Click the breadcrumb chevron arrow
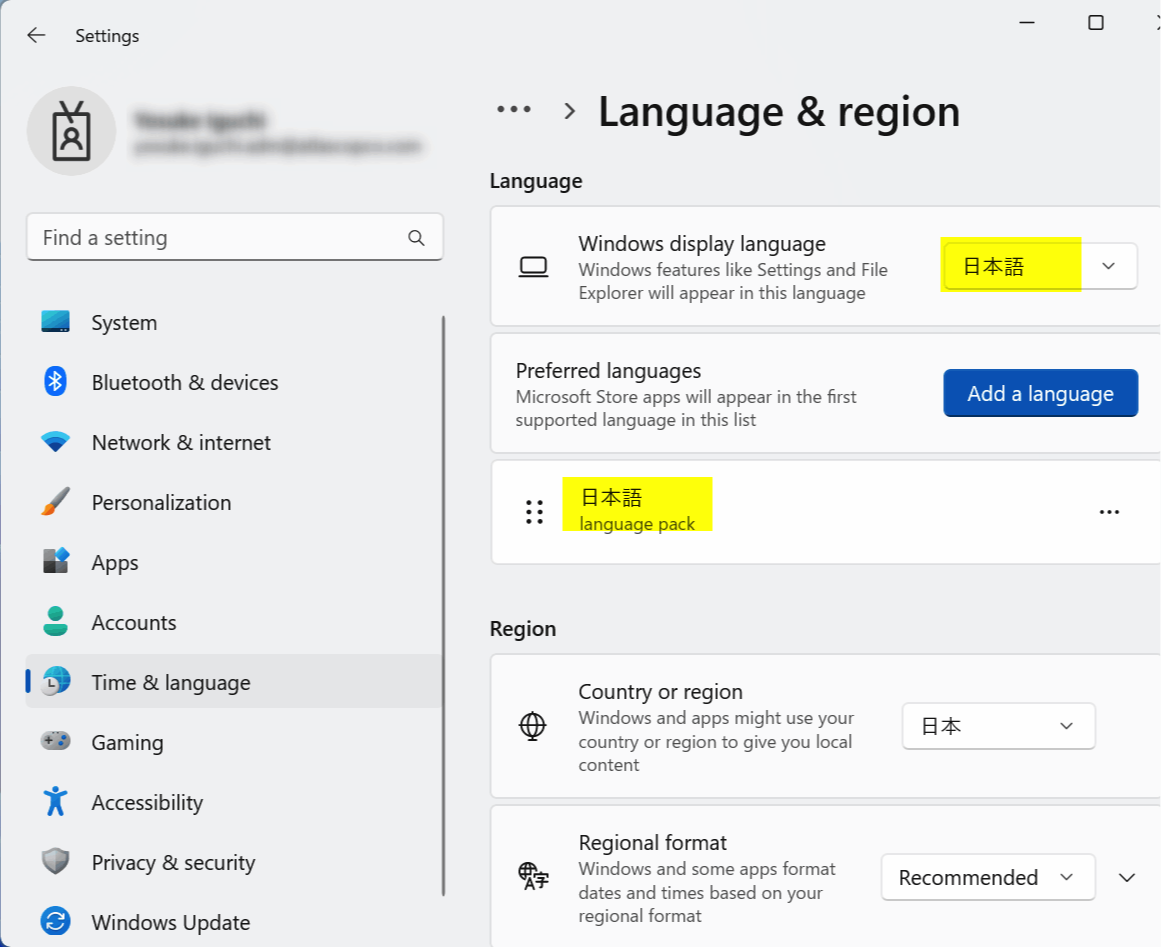The height and width of the screenshot is (947, 1161). click(569, 111)
